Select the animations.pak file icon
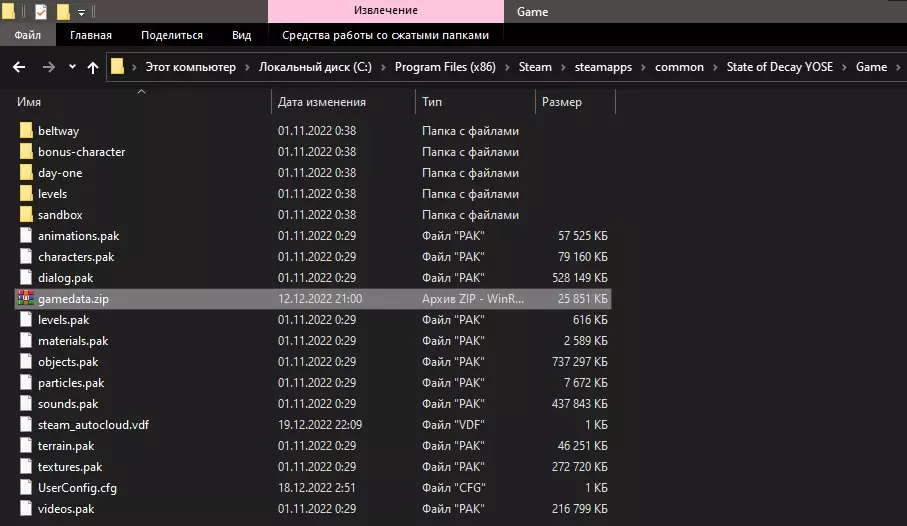 [x=26, y=236]
